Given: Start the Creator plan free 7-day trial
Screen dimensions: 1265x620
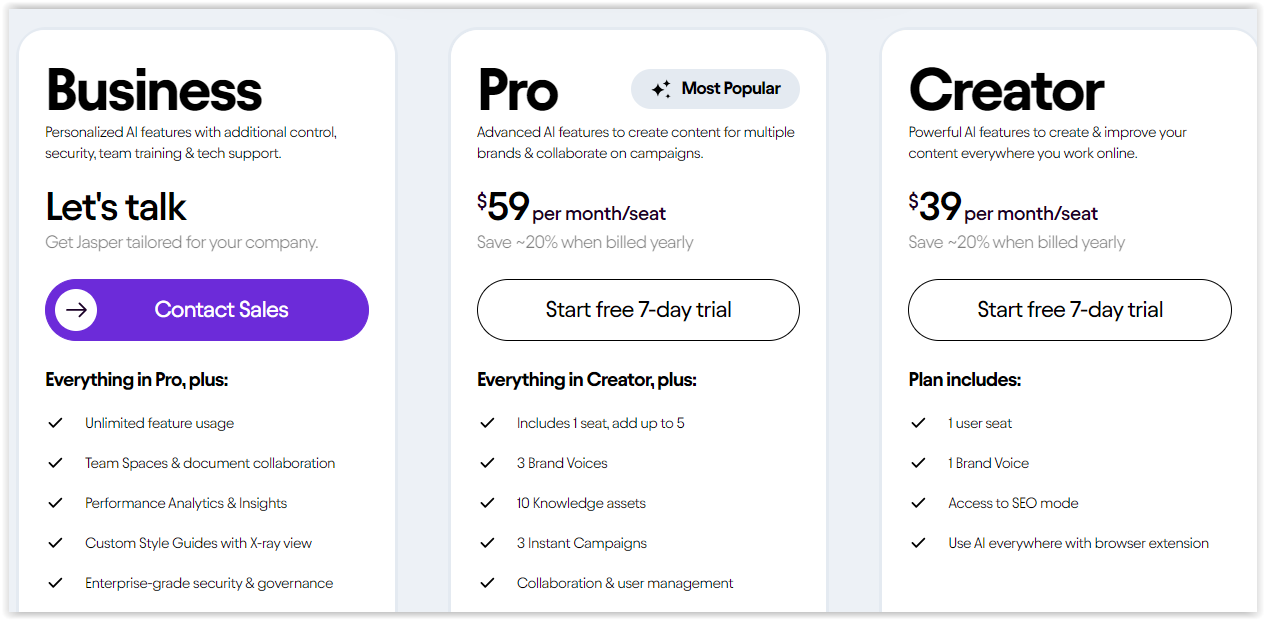Looking at the screenshot, I should pos(1069,310).
